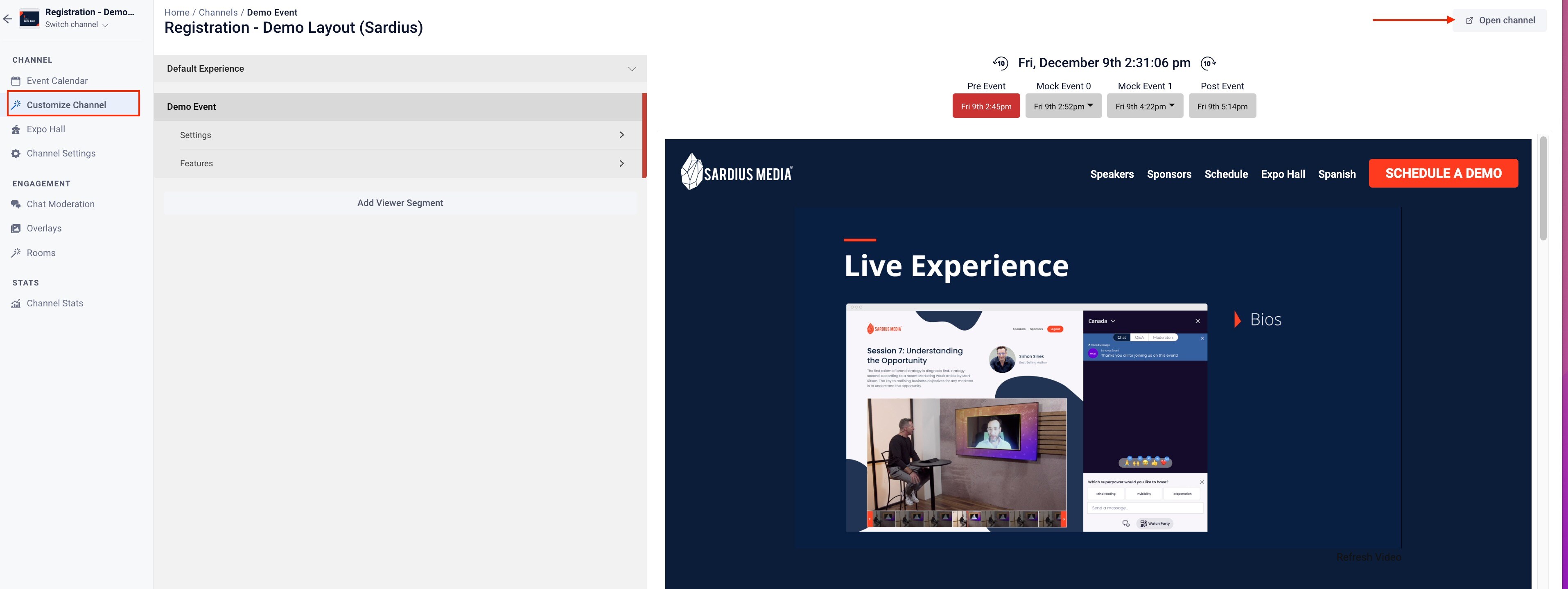Select the Mock Event 0 time segment
Image resolution: width=1568 pixels, height=589 pixels.
[x=1063, y=105]
